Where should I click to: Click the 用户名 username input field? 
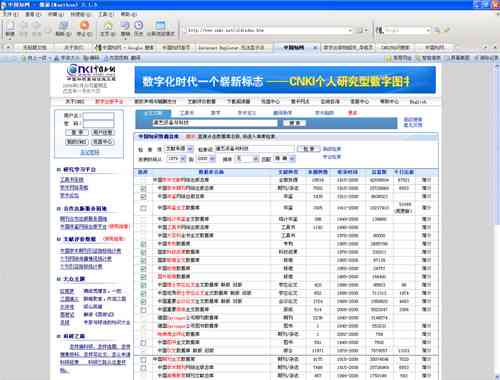99,116
